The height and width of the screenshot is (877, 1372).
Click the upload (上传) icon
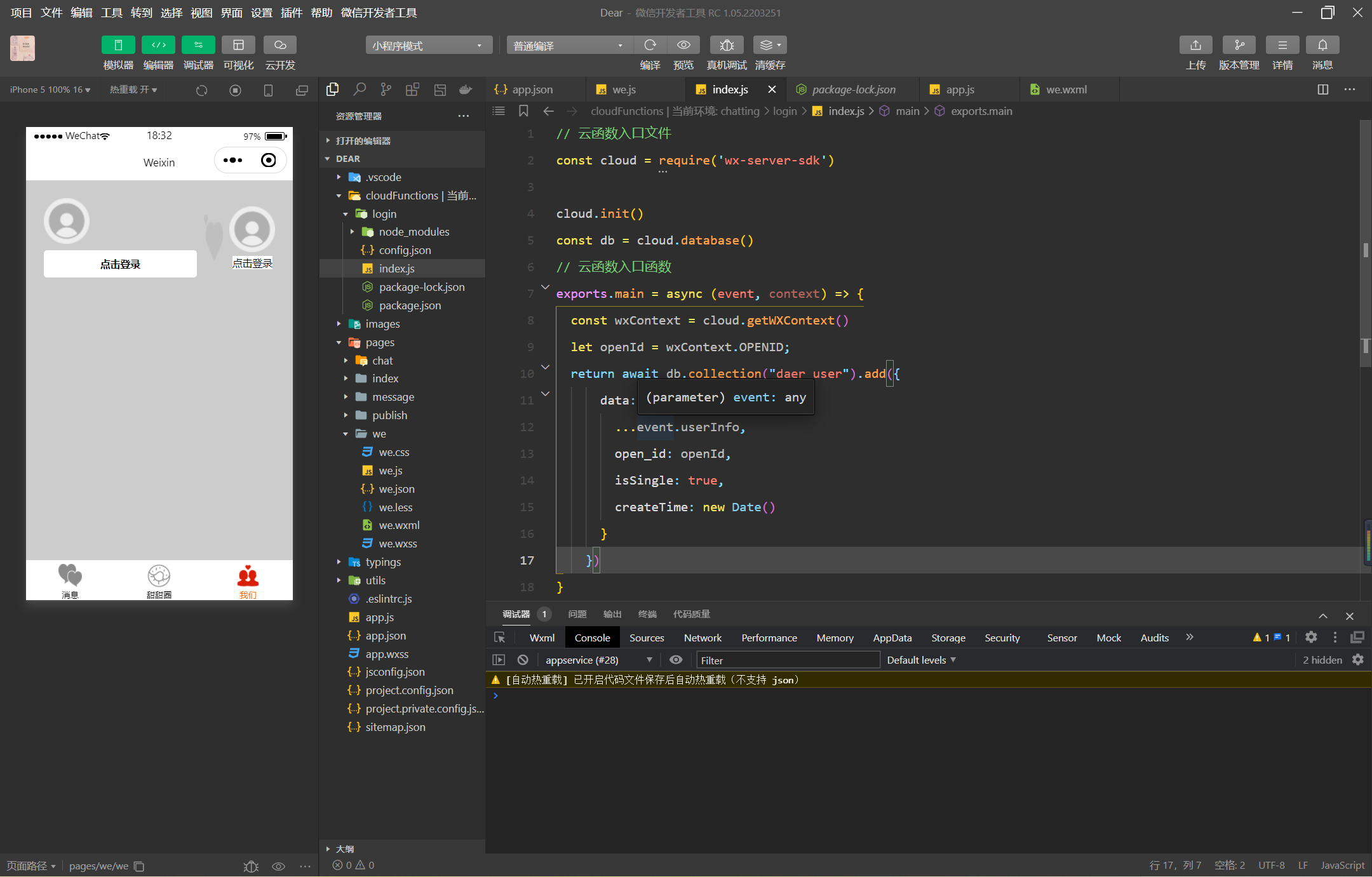pyautogui.click(x=1195, y=45)
